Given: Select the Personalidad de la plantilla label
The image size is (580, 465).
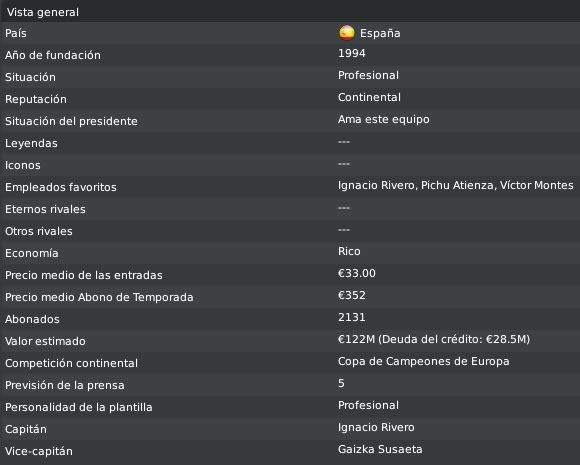Looking at the screenshot, I should pos(79,407).
